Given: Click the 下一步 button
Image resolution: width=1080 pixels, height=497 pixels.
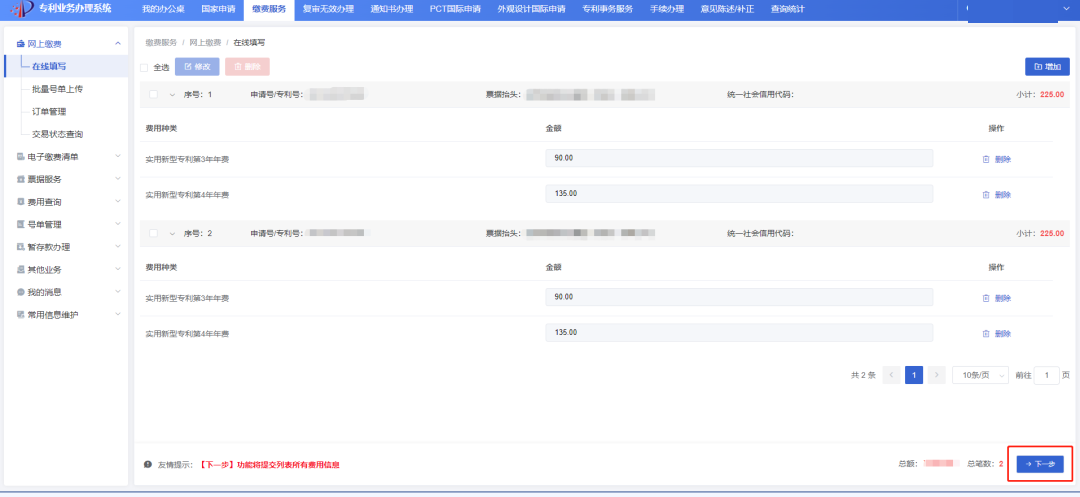Looking at the screenshot, I should (1040, 464).
